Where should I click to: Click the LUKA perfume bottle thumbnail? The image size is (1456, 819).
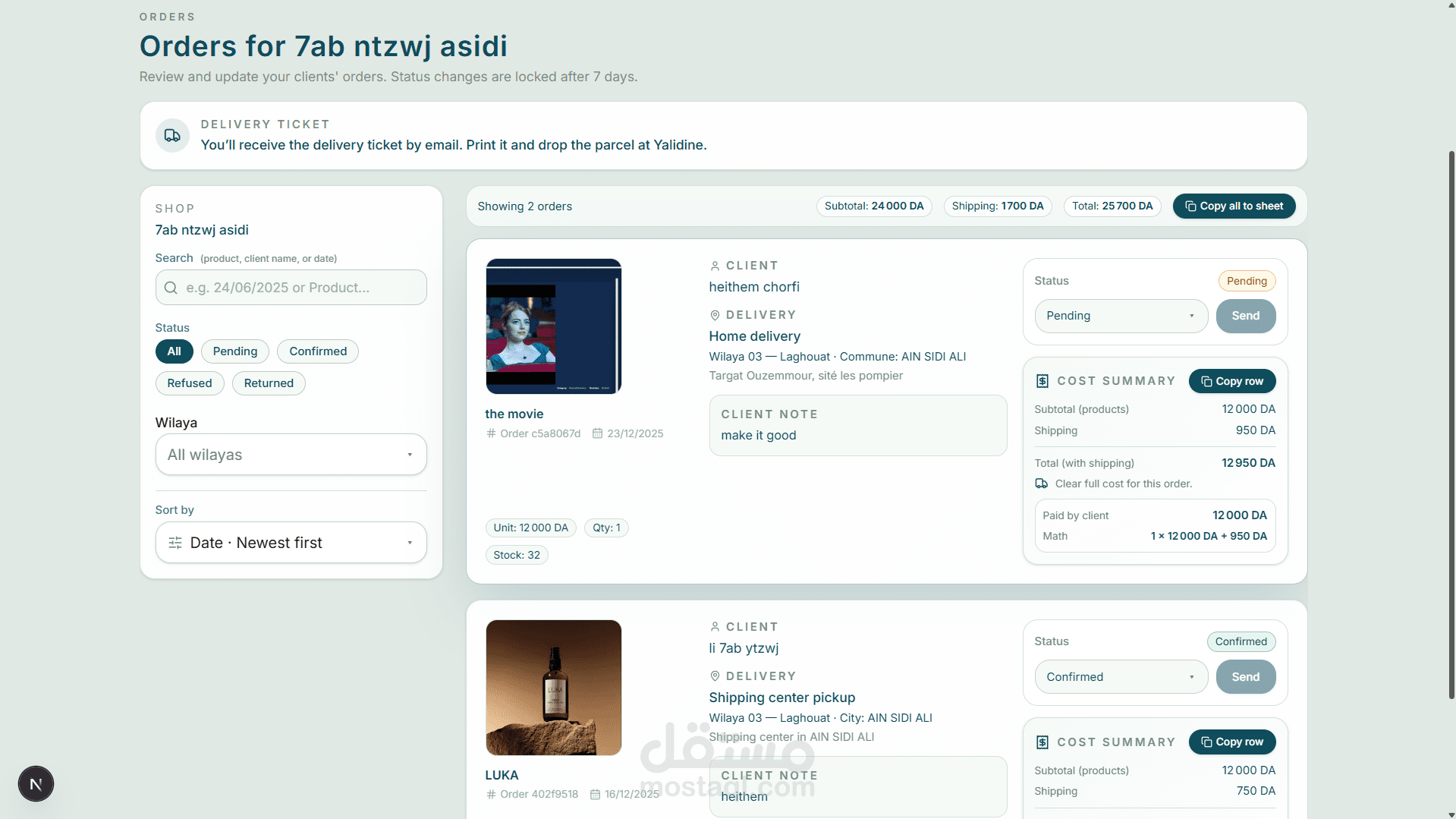(554, 688)
